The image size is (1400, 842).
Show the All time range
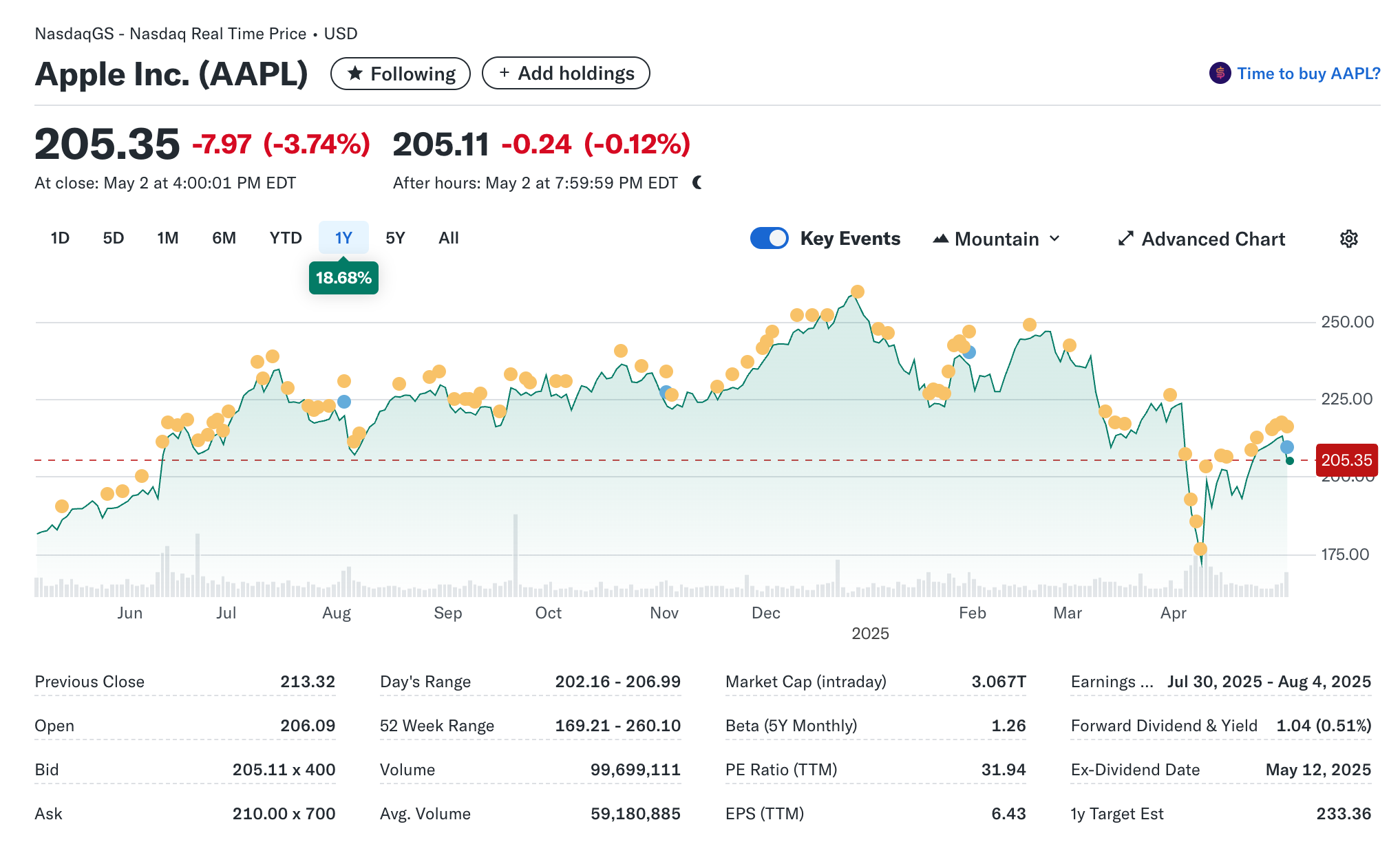pyautogui.click(x=448, y=238)
